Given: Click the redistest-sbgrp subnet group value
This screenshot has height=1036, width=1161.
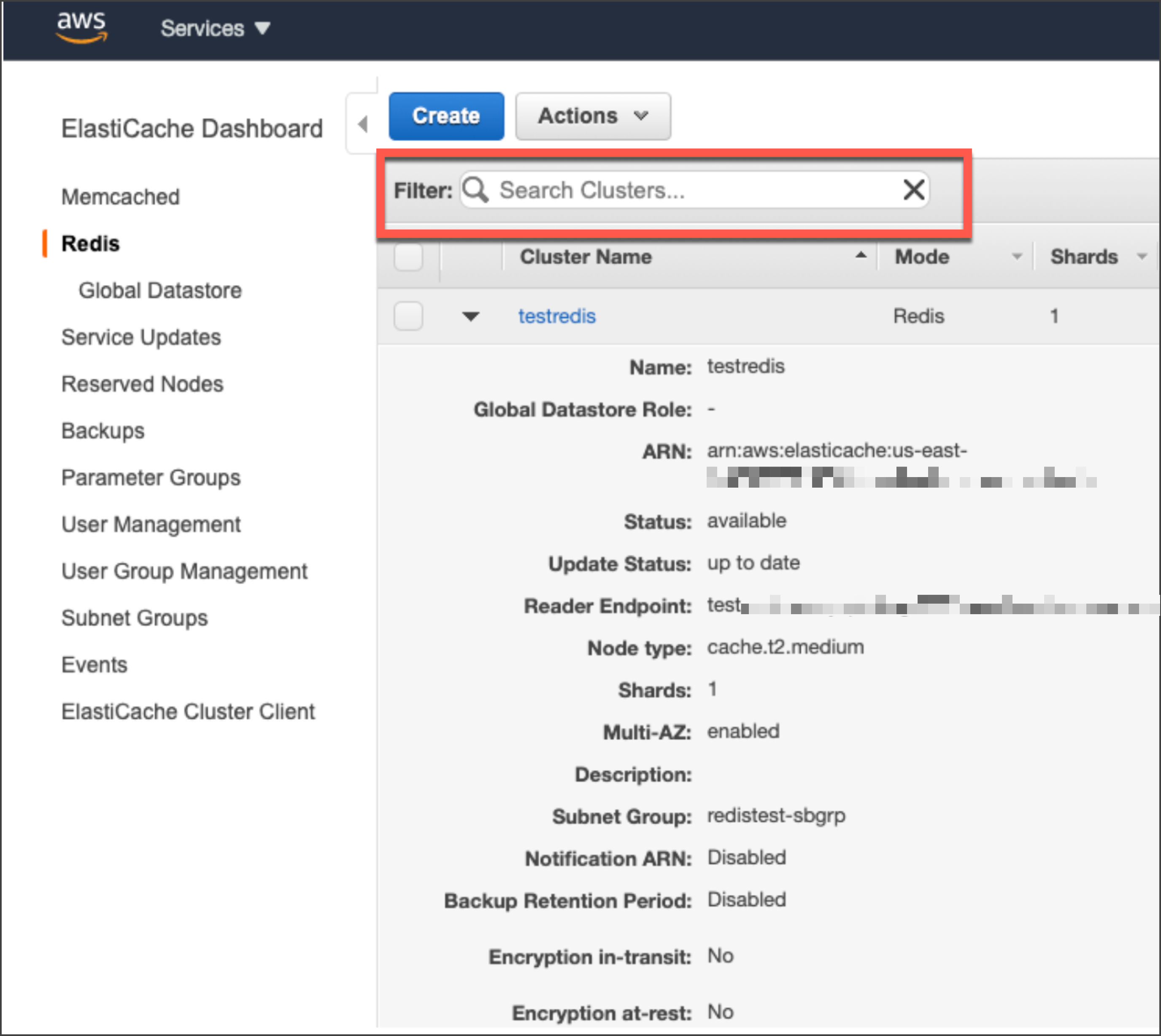Looking at the screenshot, I should click(x=776, y=816).
